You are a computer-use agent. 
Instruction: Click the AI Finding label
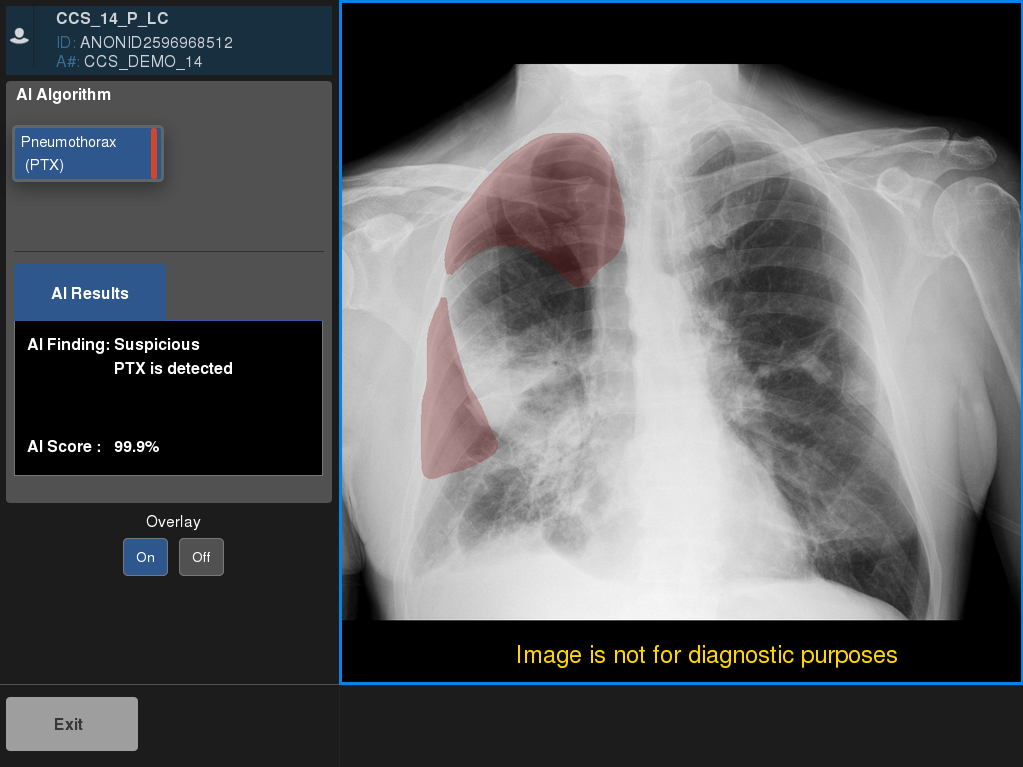68,344
